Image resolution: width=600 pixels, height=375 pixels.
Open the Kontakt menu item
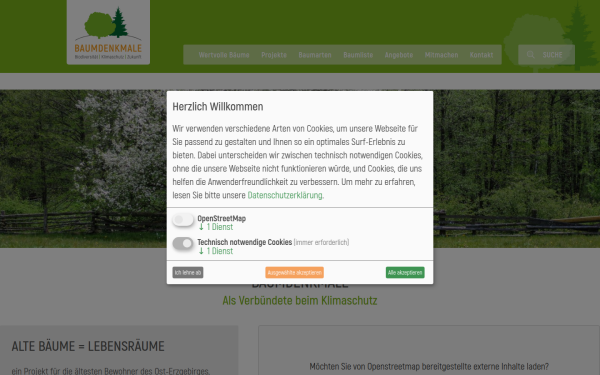tap(481, 55)
